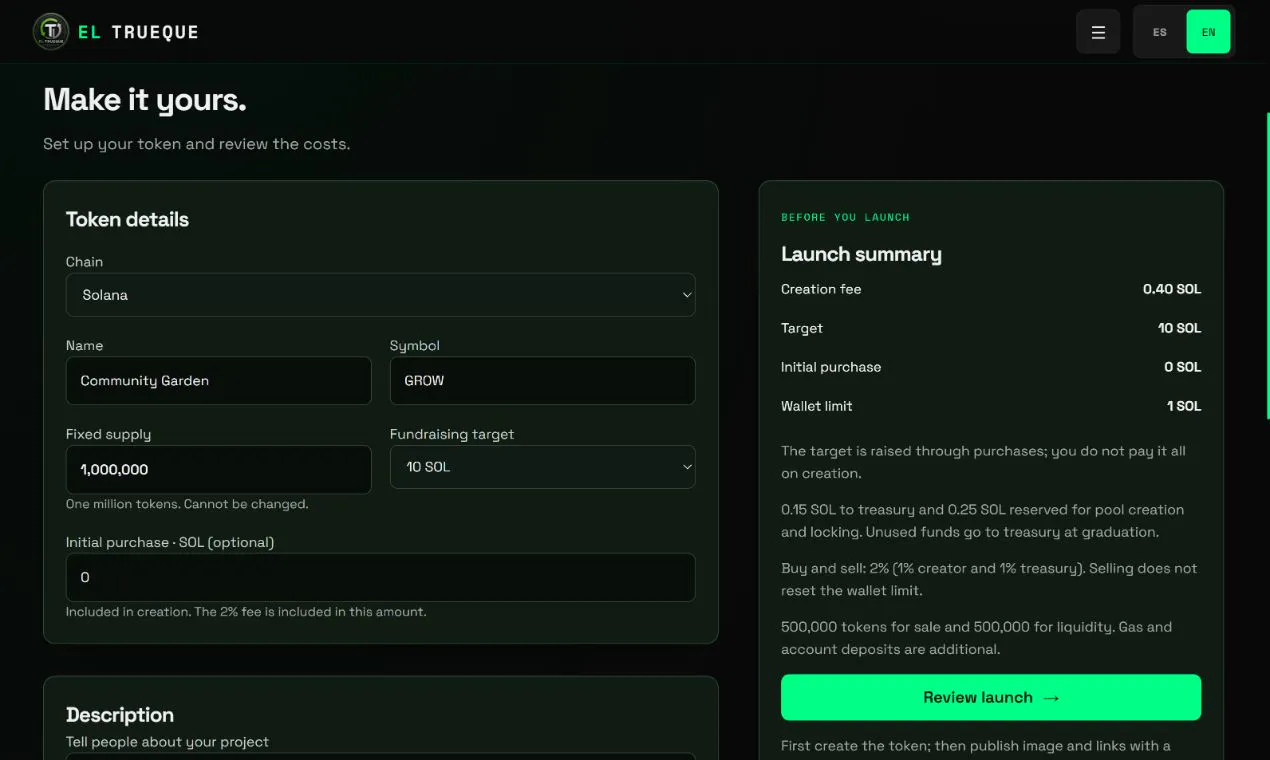Click the Initial purchase value 0 SOL

point(1182,367)
